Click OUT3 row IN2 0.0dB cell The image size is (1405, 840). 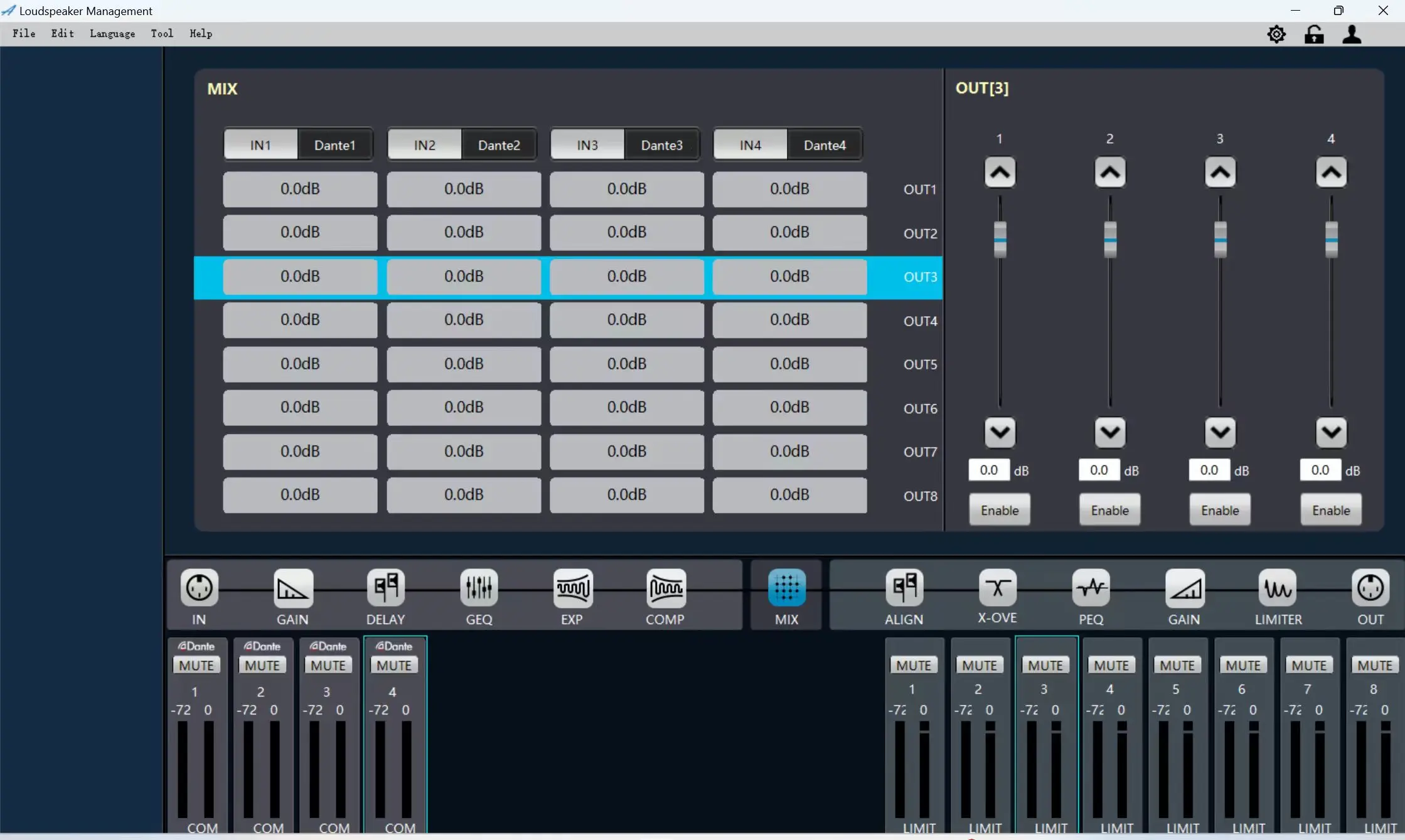tap(464, 277)
